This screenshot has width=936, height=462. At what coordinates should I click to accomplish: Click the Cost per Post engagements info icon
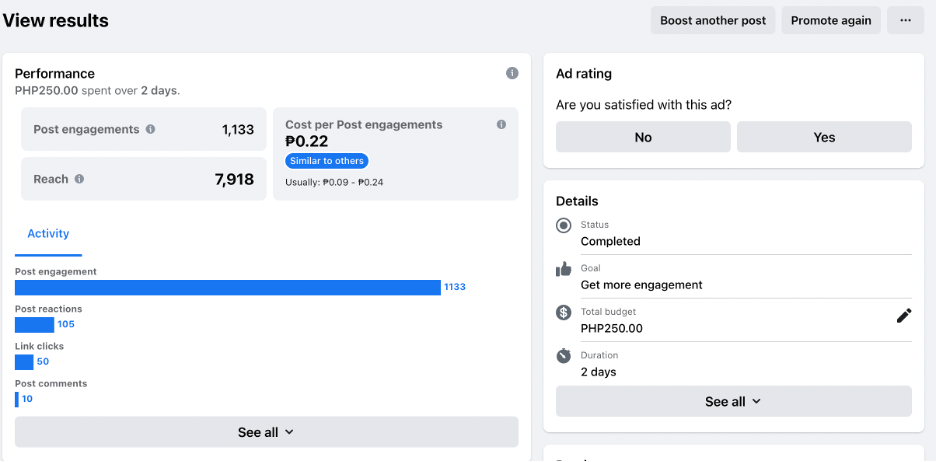[501, 125]
